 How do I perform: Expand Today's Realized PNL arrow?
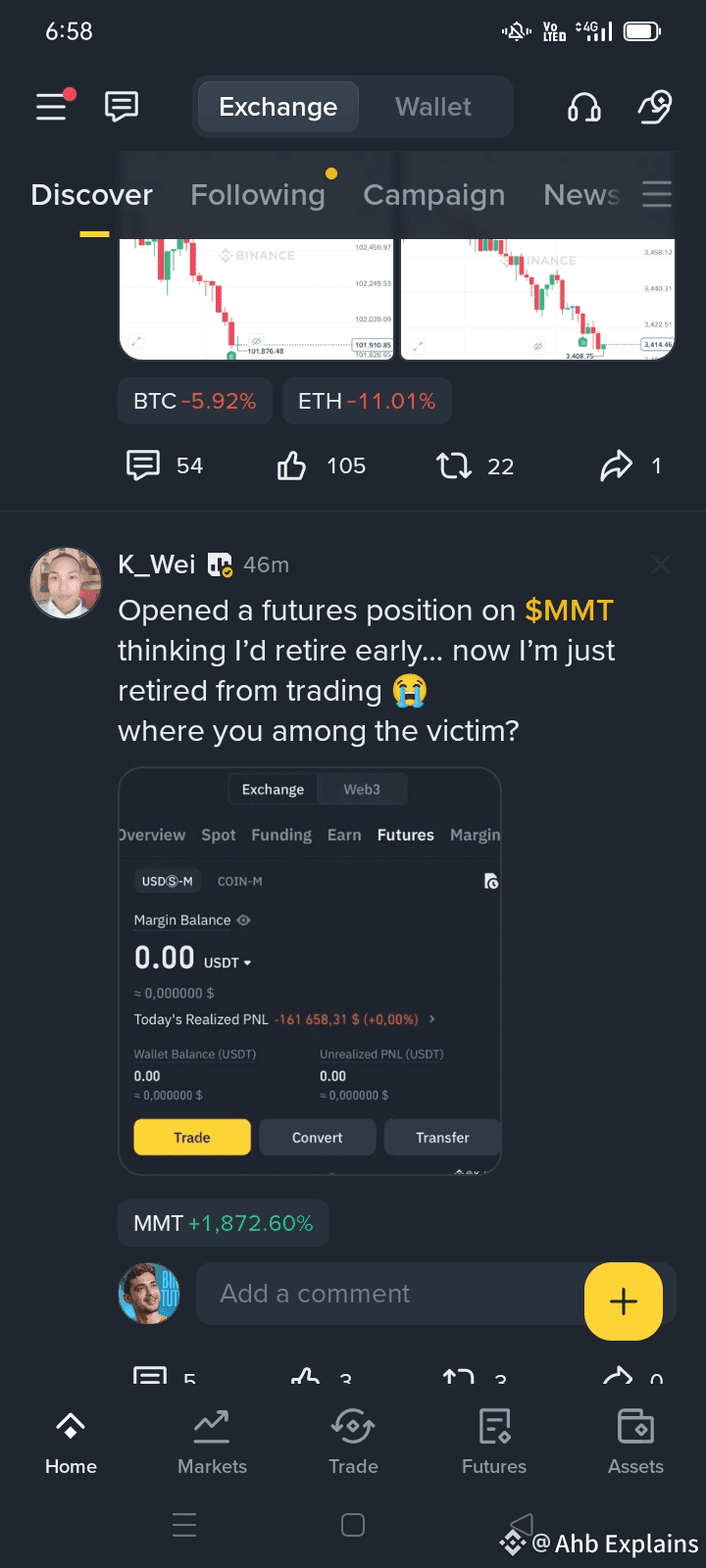click(x=432, y=1019)
